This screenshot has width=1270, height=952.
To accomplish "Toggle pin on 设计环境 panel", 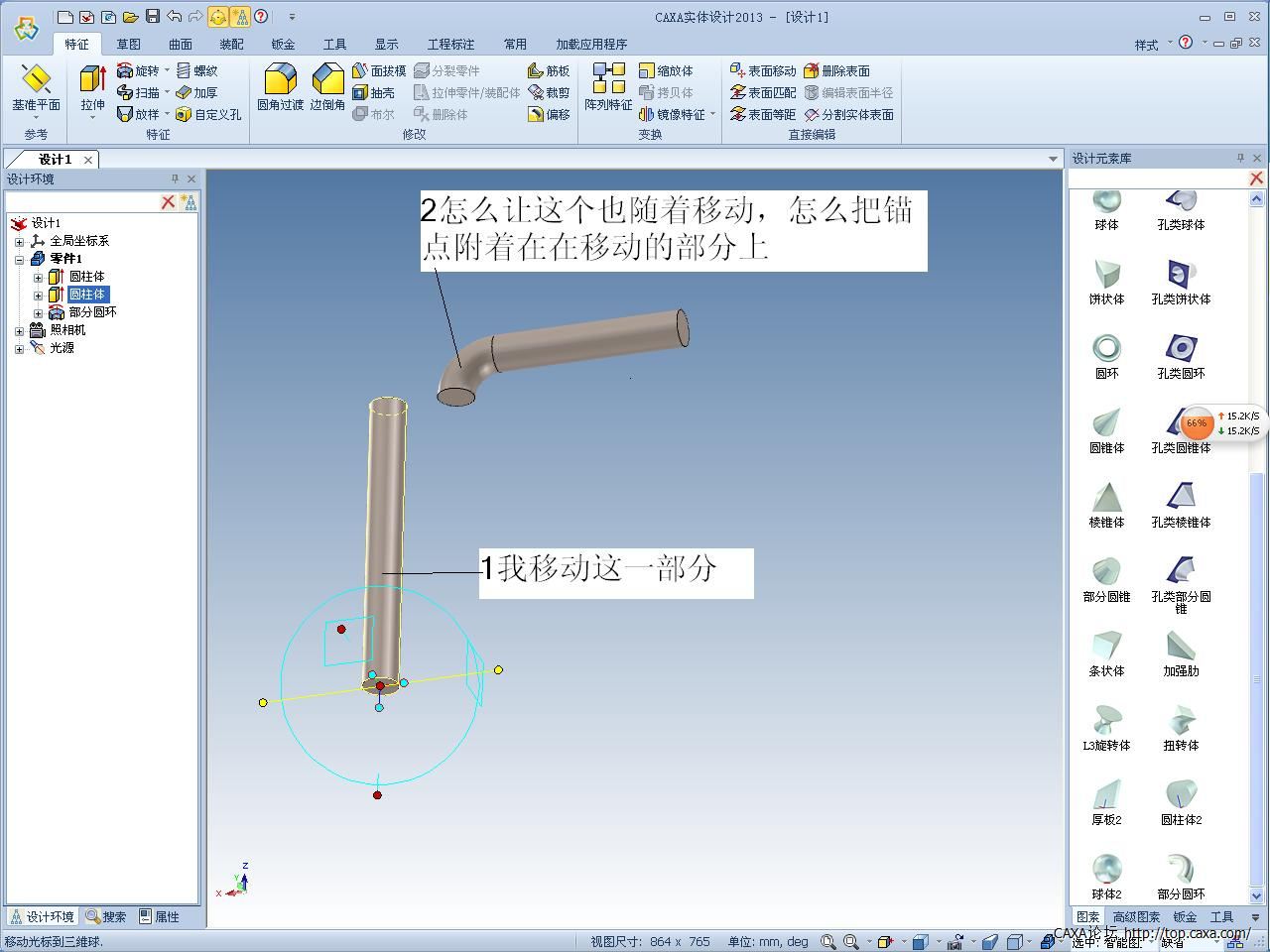I will click(x=175, y=178).
